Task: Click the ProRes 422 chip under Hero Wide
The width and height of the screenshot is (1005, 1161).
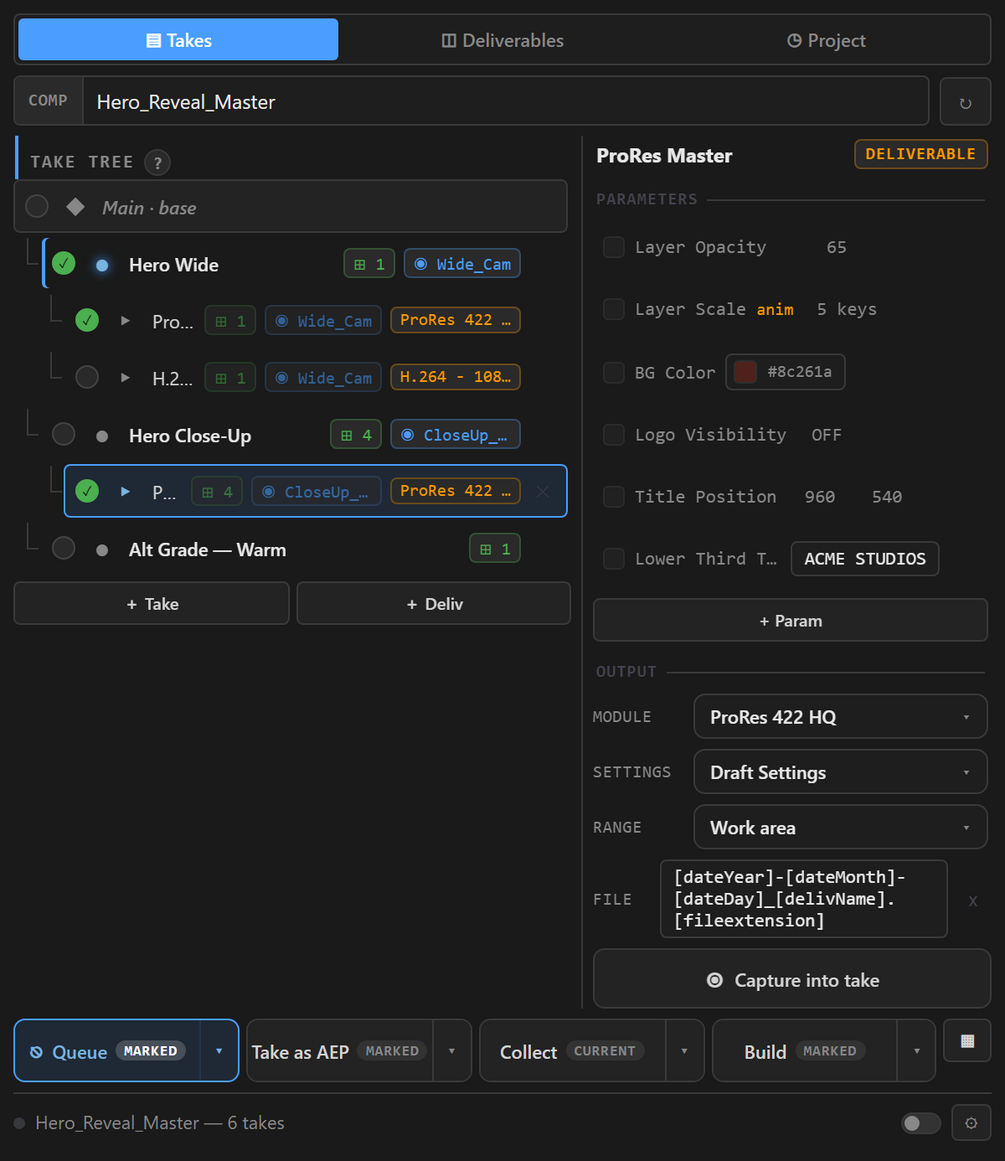Action: click(x=455, y=320)
